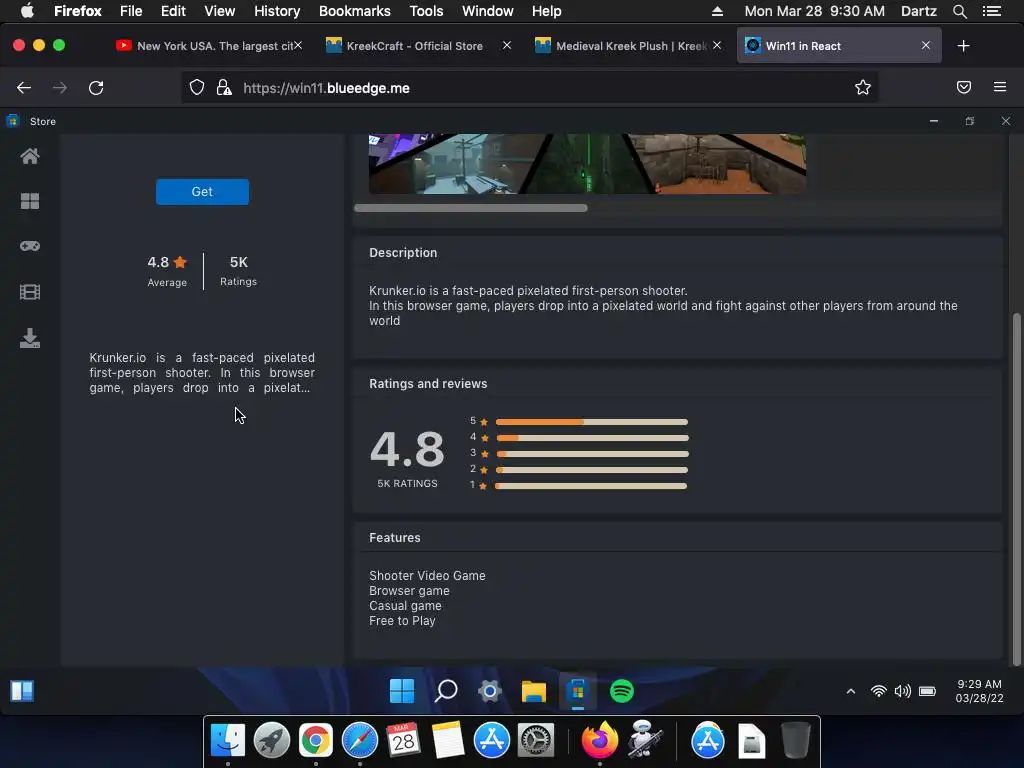1024x768 pixels.
Task: Click the 4 star rating bar
Action: 592,438
